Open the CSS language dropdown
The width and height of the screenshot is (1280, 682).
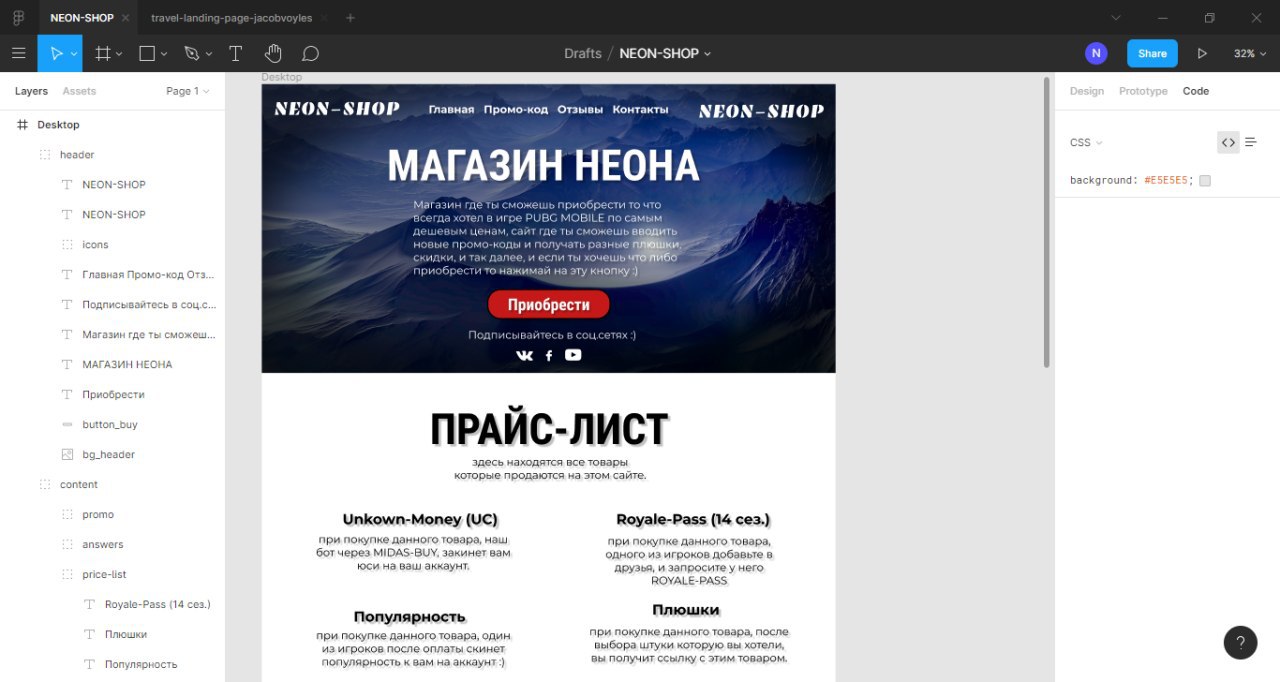pyautogui.click(x=1086, y=142)
